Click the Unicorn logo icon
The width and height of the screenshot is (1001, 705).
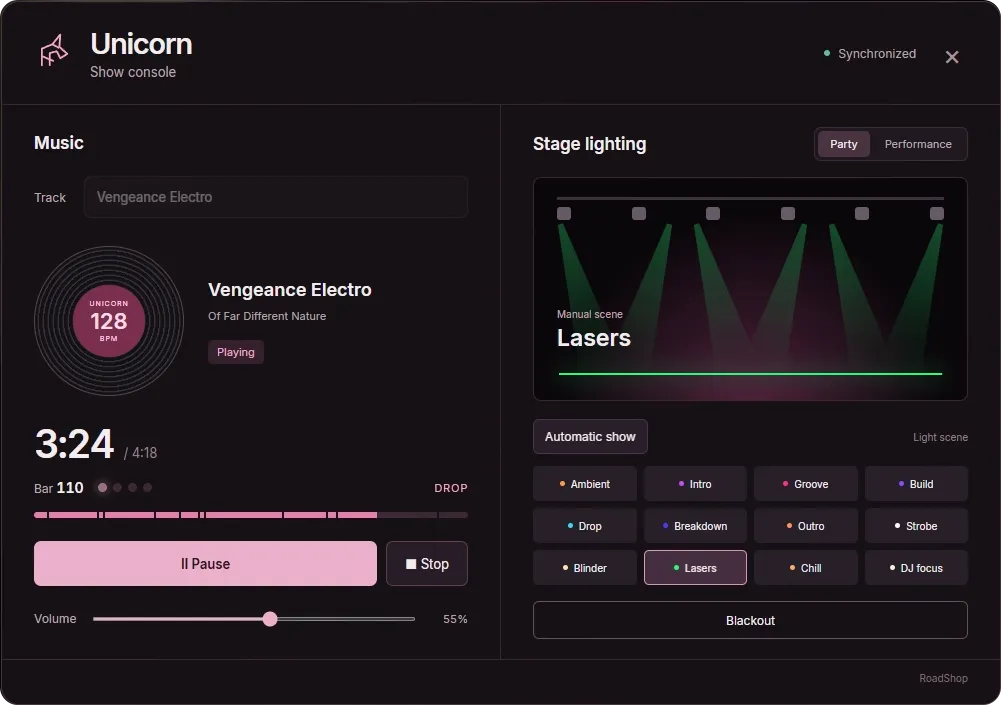[x=54, y=51]
